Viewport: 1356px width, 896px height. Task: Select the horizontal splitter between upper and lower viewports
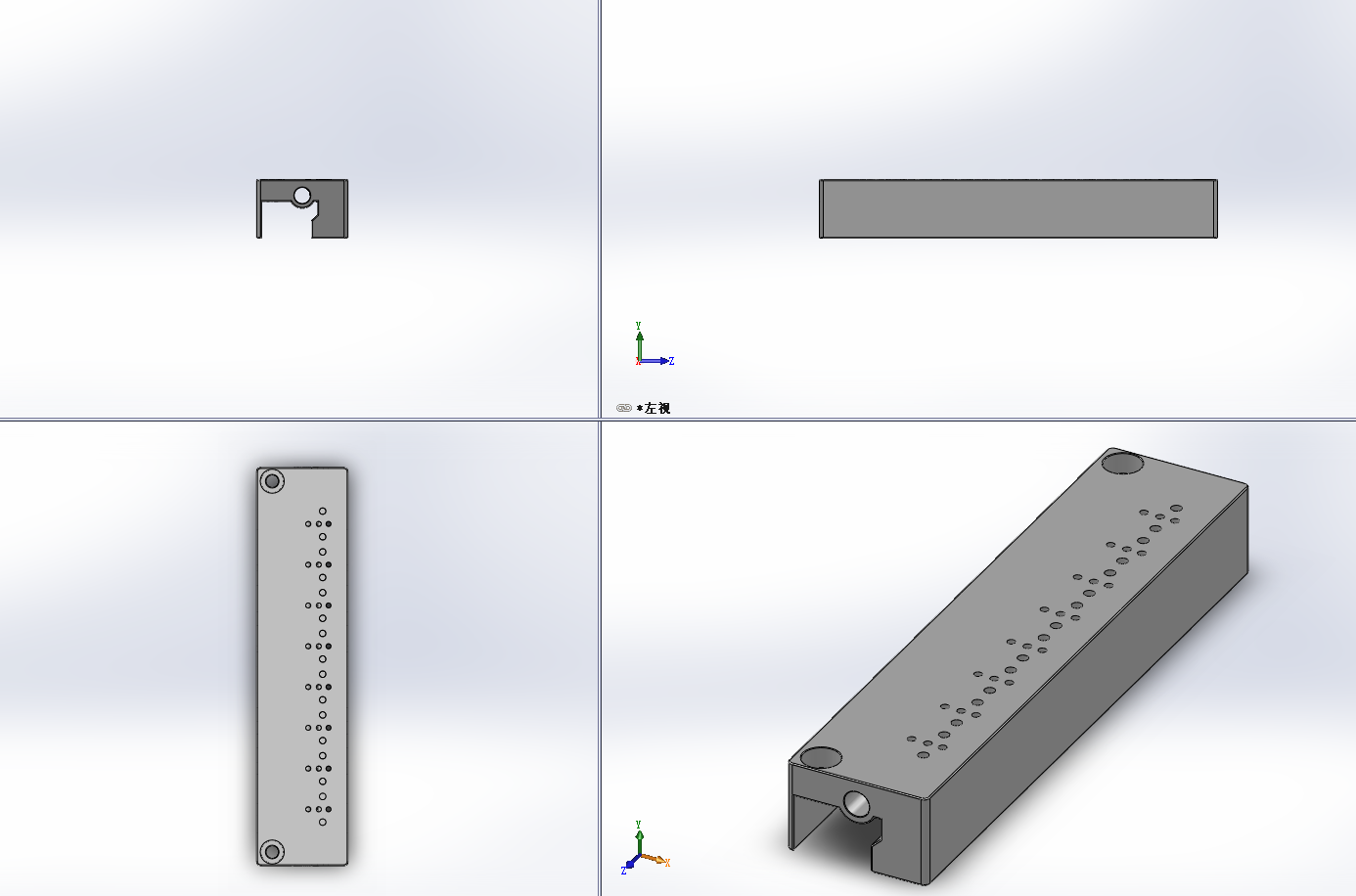pyautogui.click(x=678, y=420)
